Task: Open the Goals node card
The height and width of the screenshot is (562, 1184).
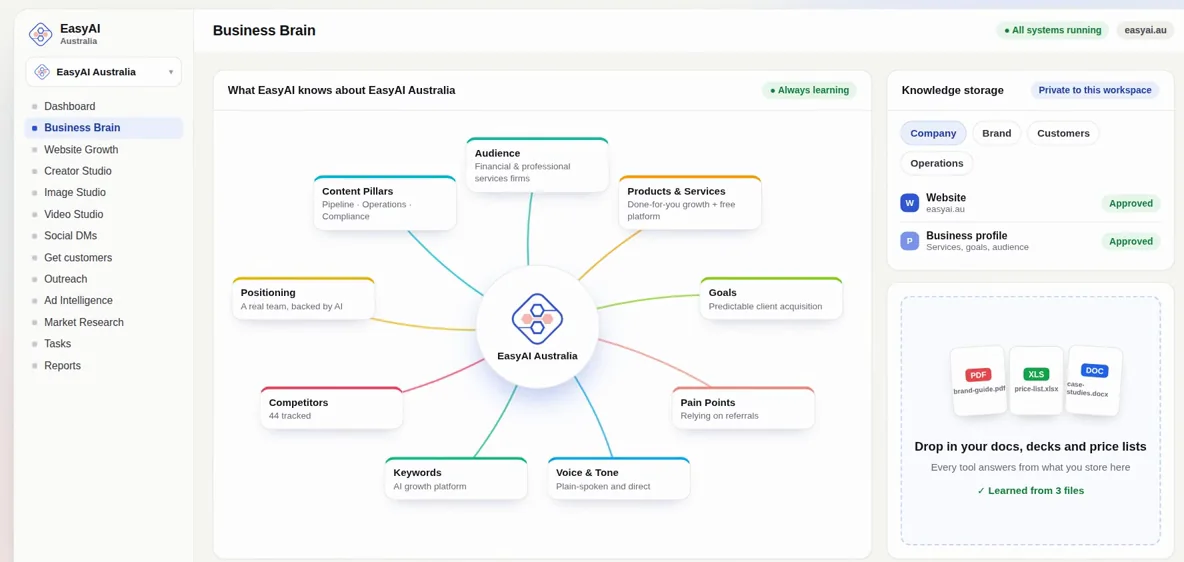Action: [x=771, y=298]
